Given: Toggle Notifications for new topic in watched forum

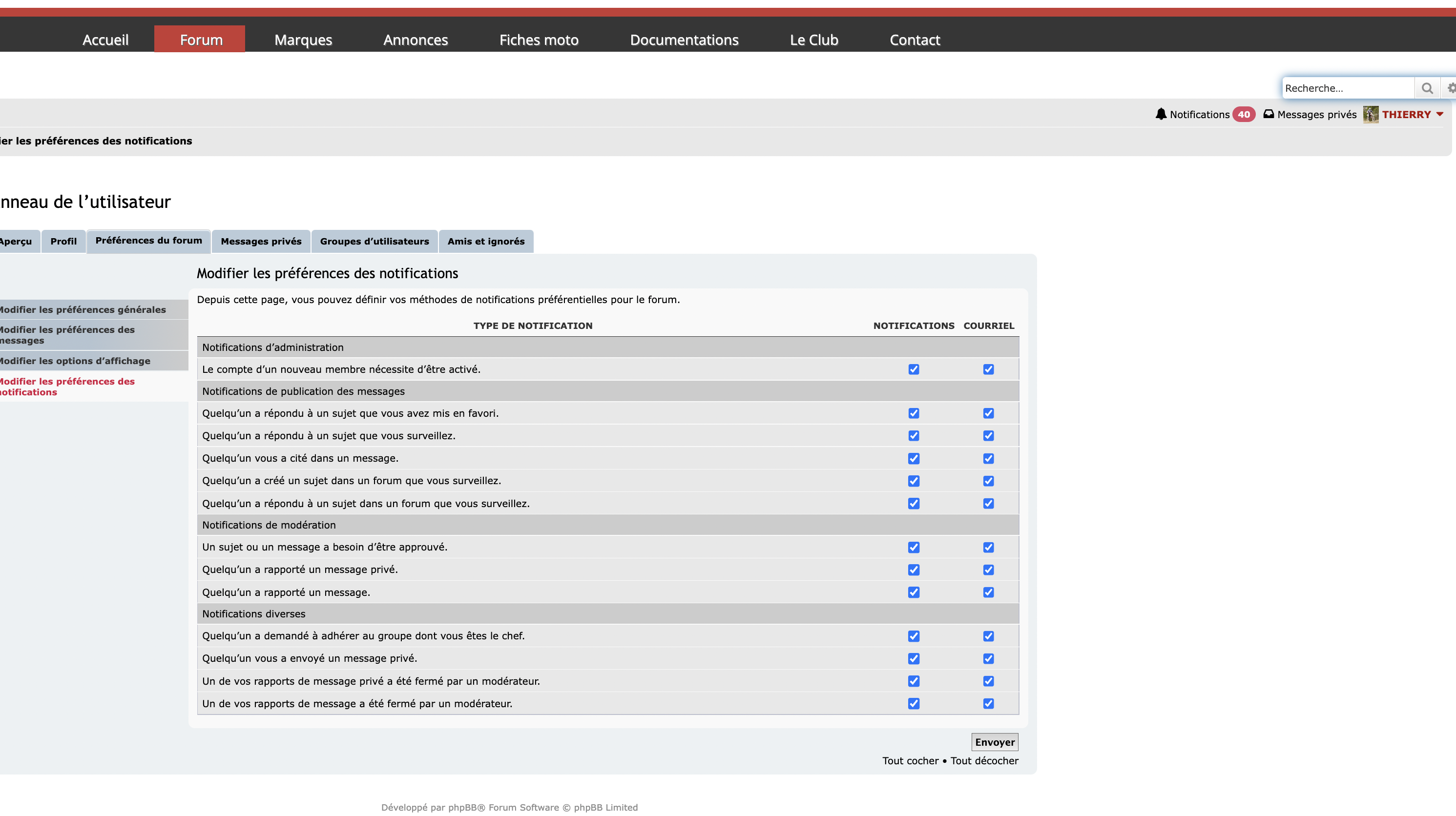Looking at the screenshot, I should click(x=914, y=481).
